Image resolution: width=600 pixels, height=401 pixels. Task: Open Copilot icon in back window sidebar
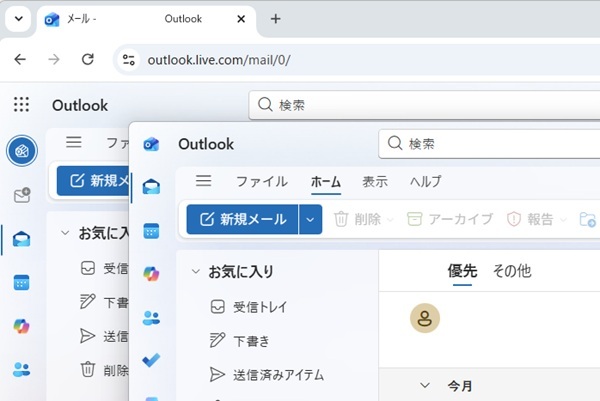[21, 326]
